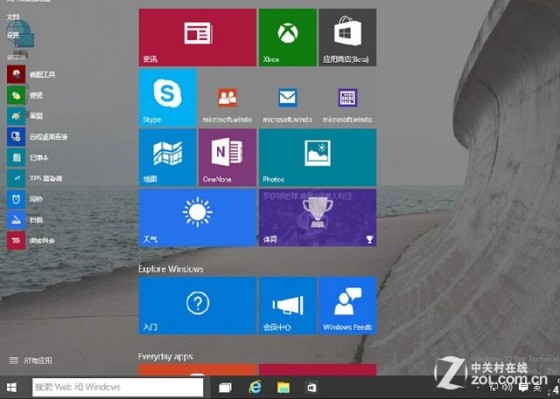Open 远程桌面连接 Remote Desktop Connection
Screen dimensions: 560x399
point(37,136)
